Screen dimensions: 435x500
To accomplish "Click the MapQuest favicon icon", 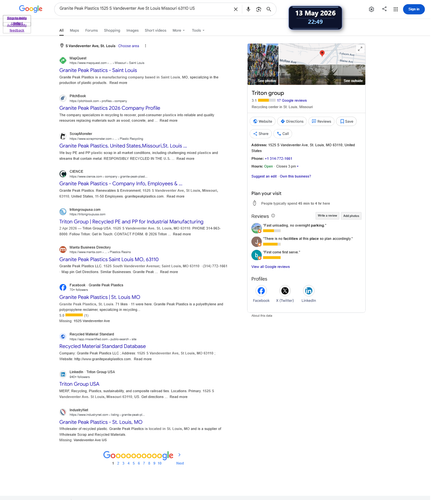I will click(63, 60).
